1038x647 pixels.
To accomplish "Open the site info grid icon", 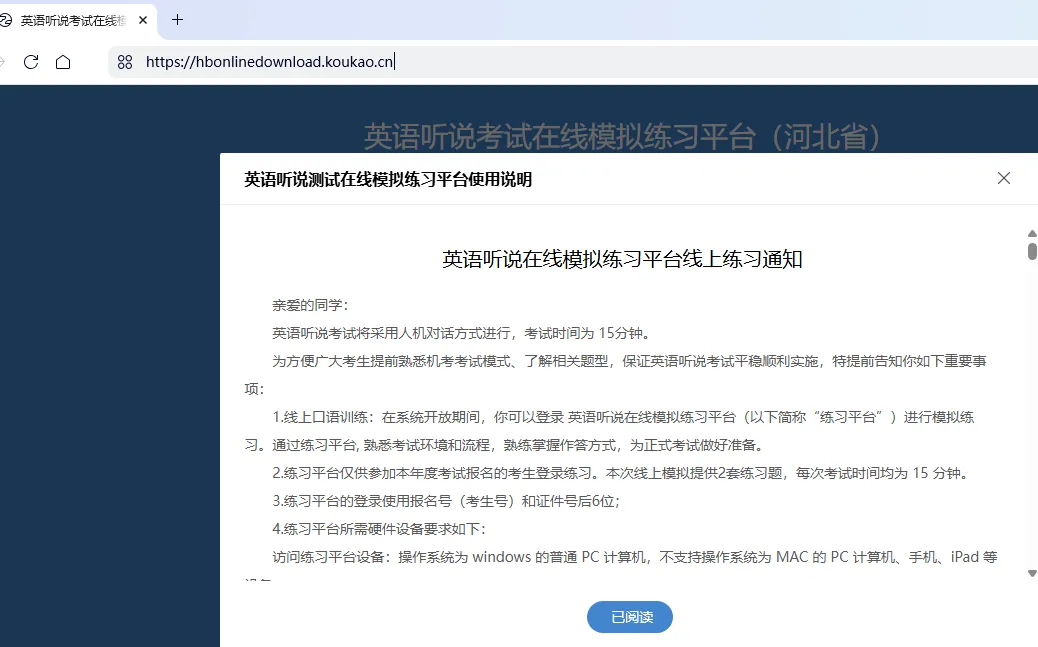I will pyautogui.click(x=124, y=62).
